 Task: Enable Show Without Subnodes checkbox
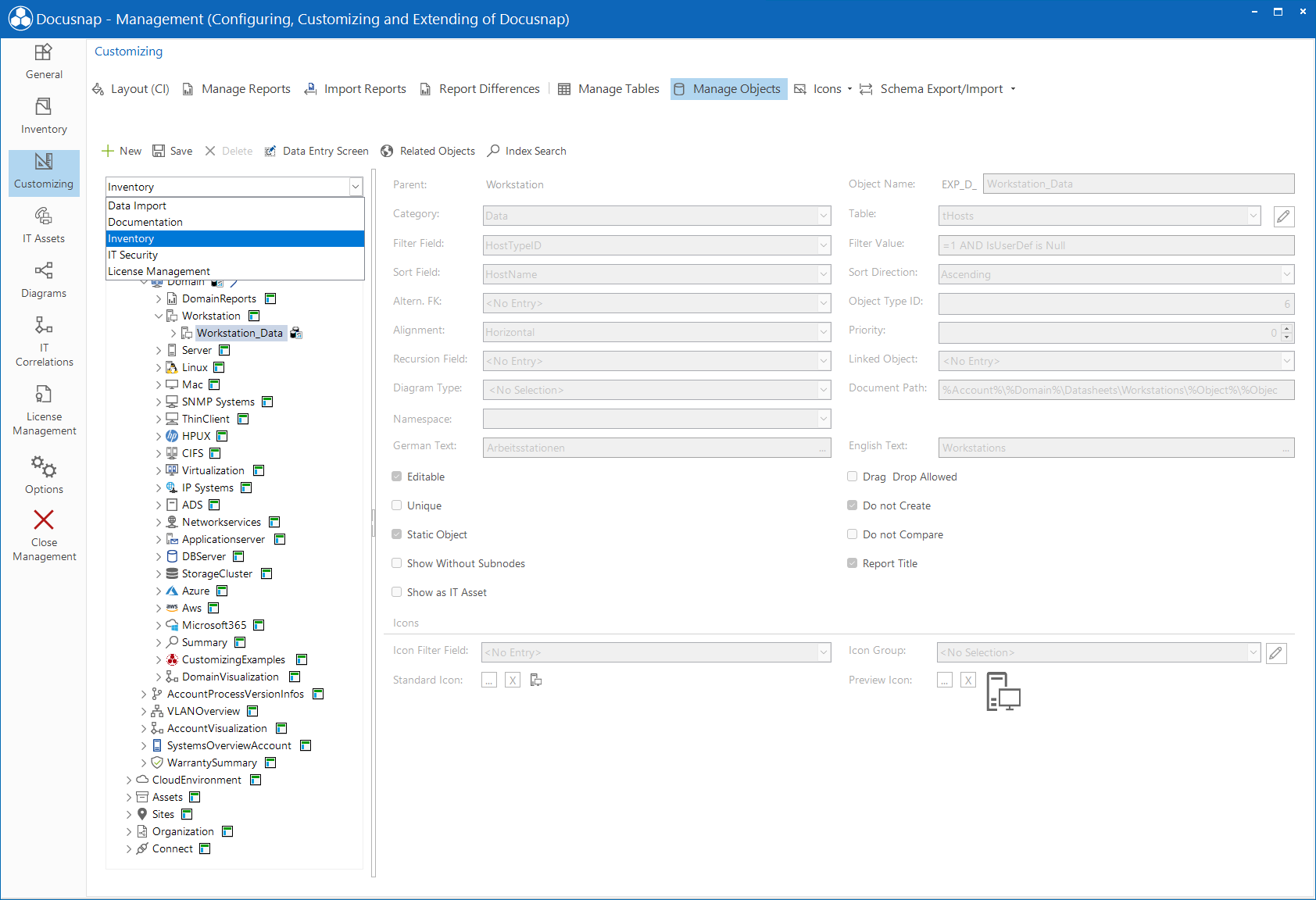point(397,563)
